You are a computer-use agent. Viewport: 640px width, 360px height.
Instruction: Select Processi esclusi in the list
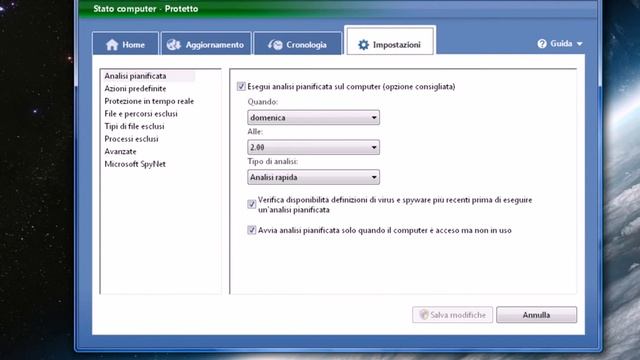[x=131, y=139]
